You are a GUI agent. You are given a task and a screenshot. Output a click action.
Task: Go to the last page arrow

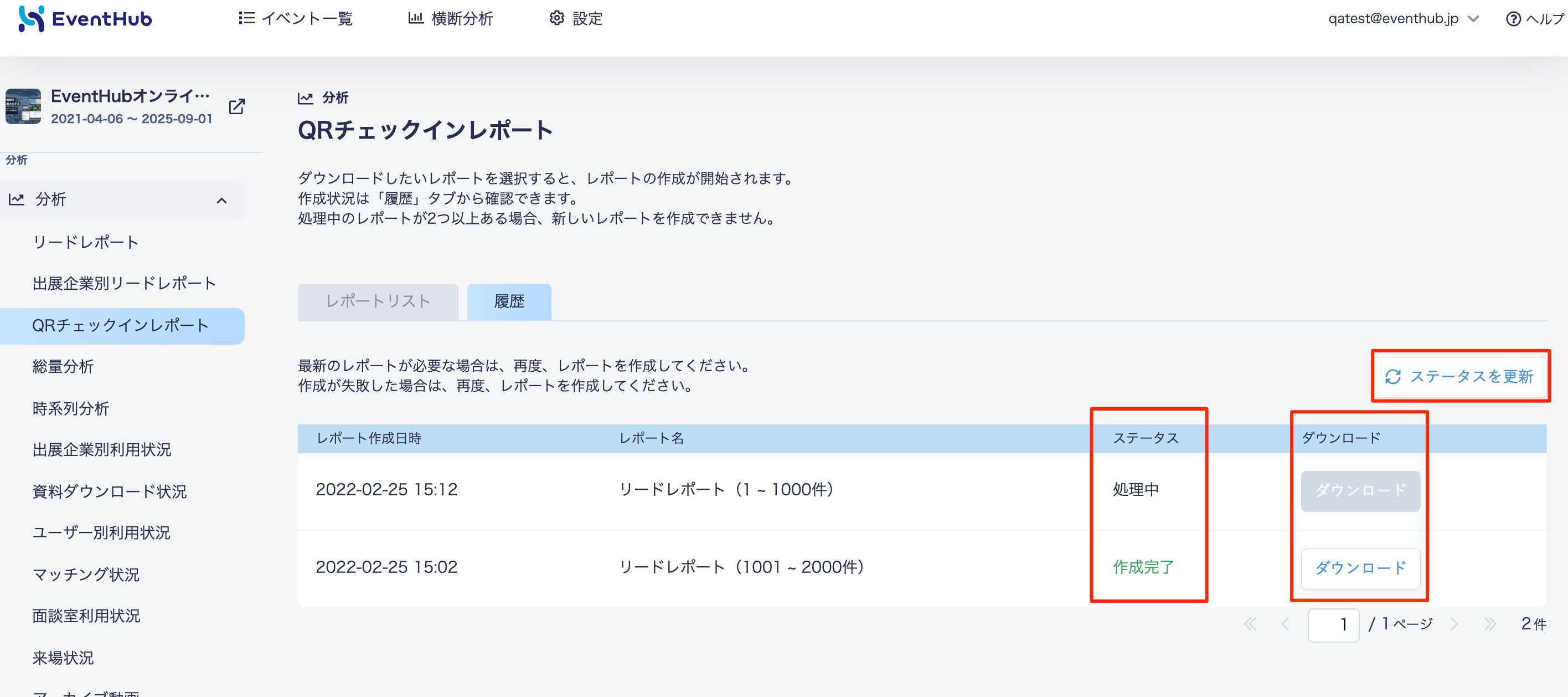1489,624
